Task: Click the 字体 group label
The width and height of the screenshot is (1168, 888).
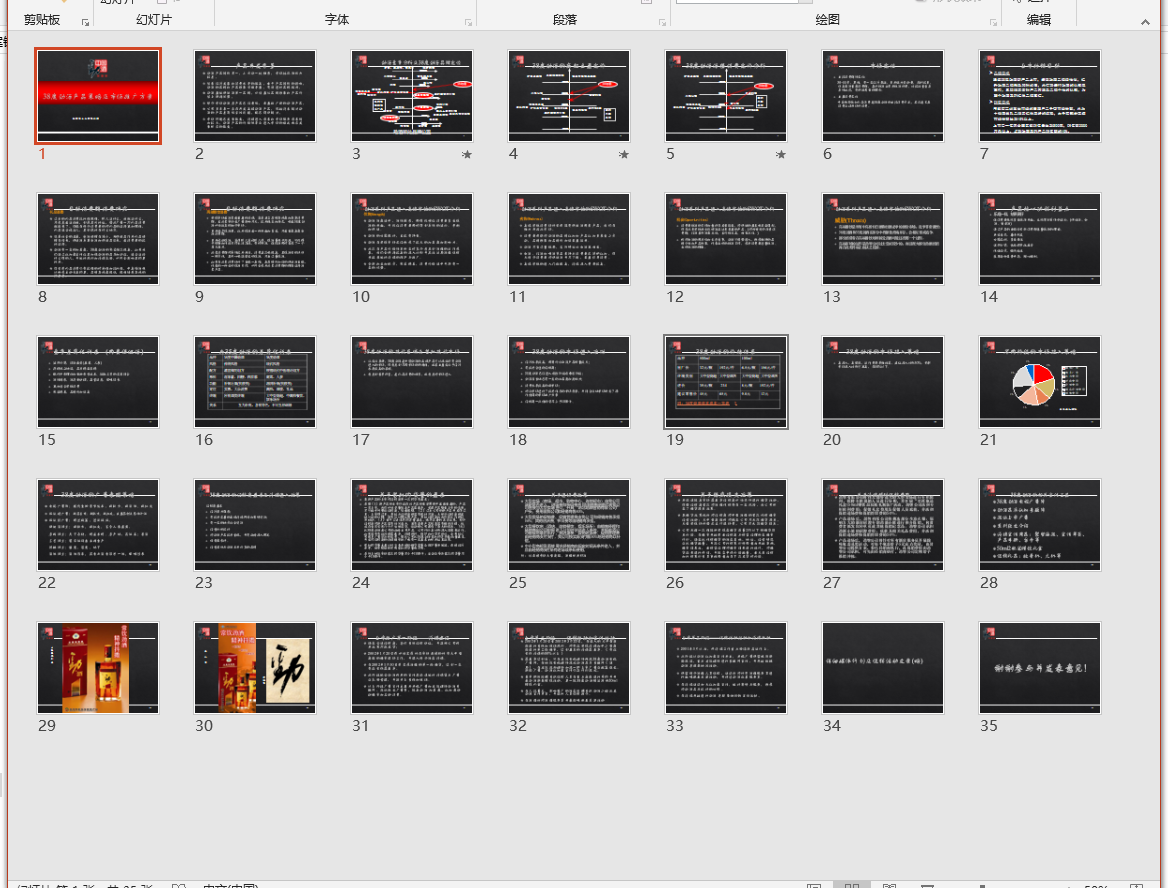Action: click(337, 20)
